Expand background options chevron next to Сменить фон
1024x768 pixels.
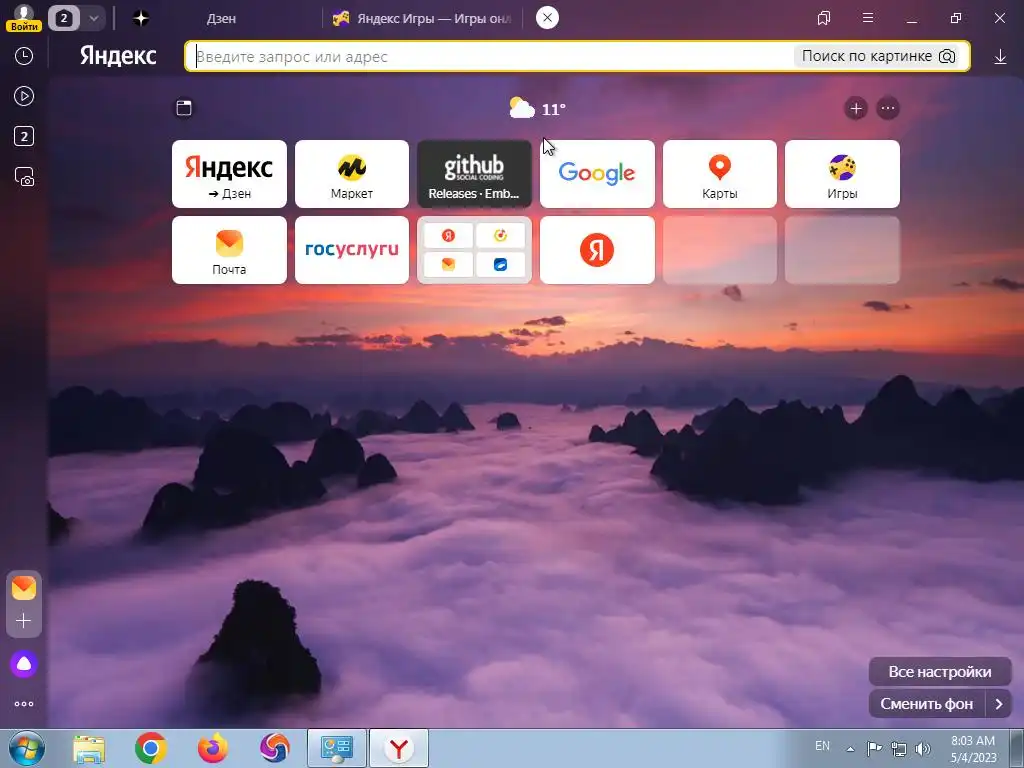tap(999, 704)
